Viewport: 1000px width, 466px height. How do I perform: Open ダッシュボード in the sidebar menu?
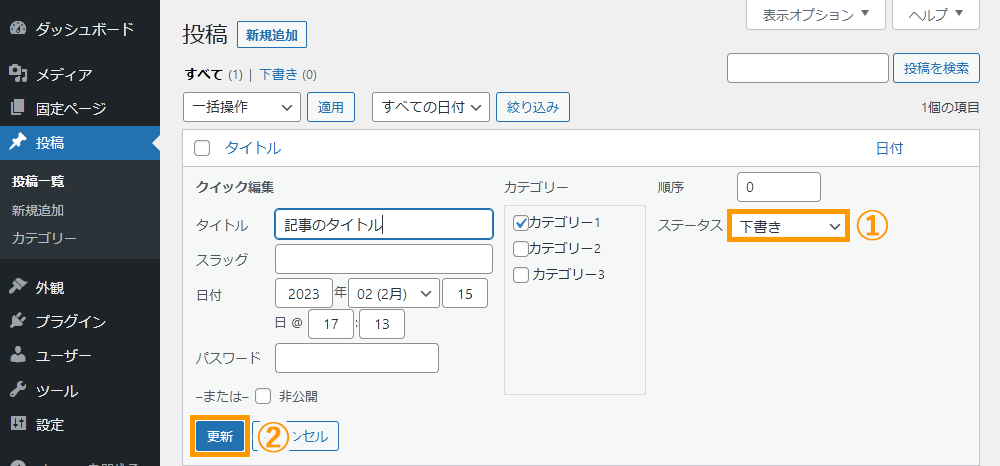(x=85, y=29)
